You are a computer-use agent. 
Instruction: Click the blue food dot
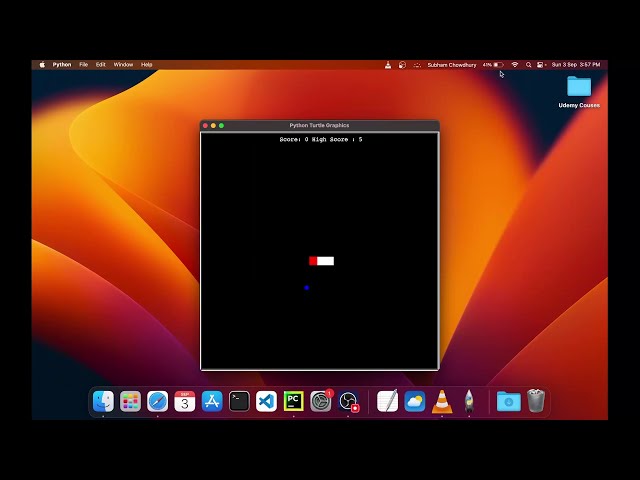point(307,288)
